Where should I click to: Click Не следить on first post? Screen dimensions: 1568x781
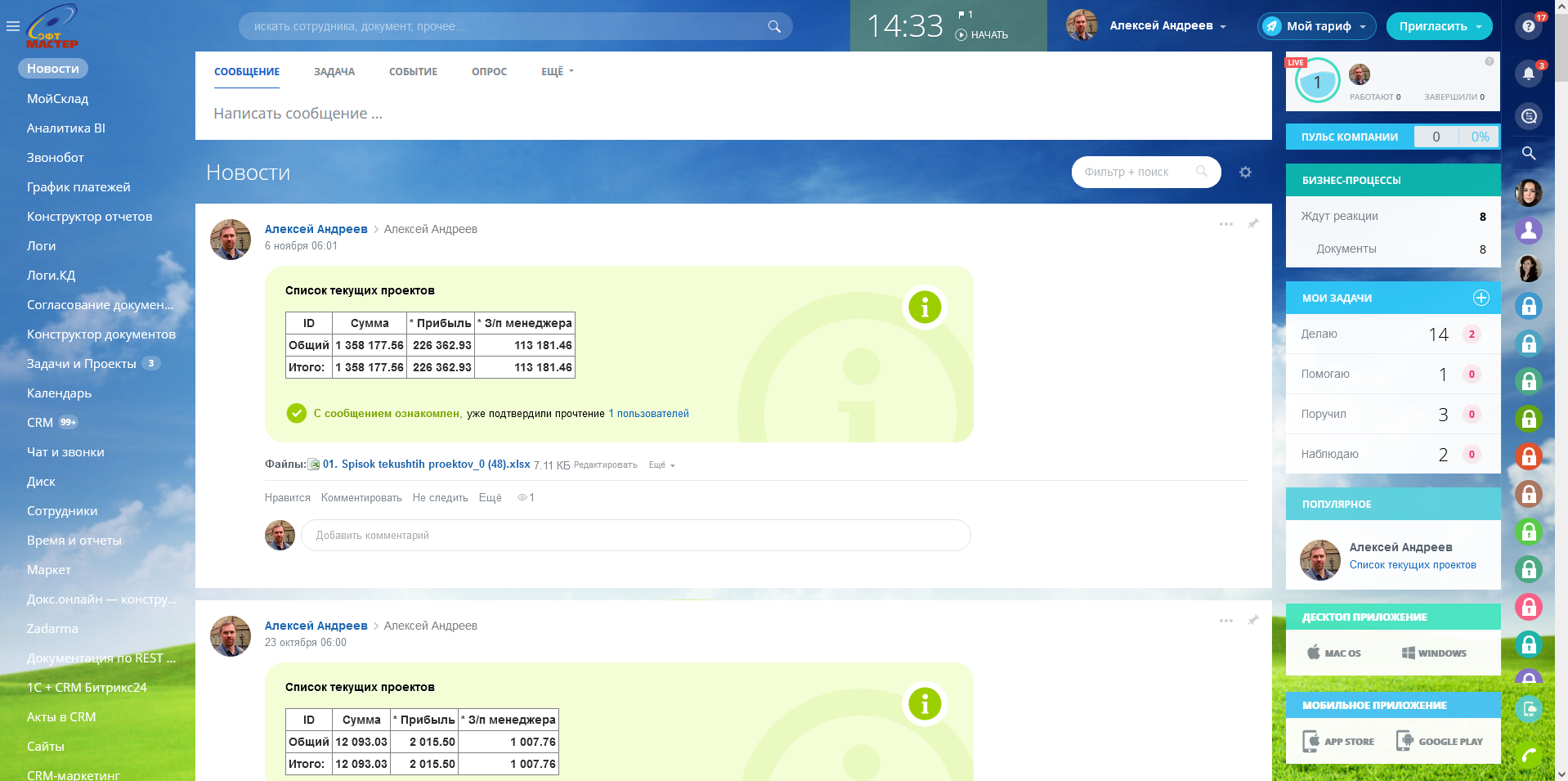point(440,498)
